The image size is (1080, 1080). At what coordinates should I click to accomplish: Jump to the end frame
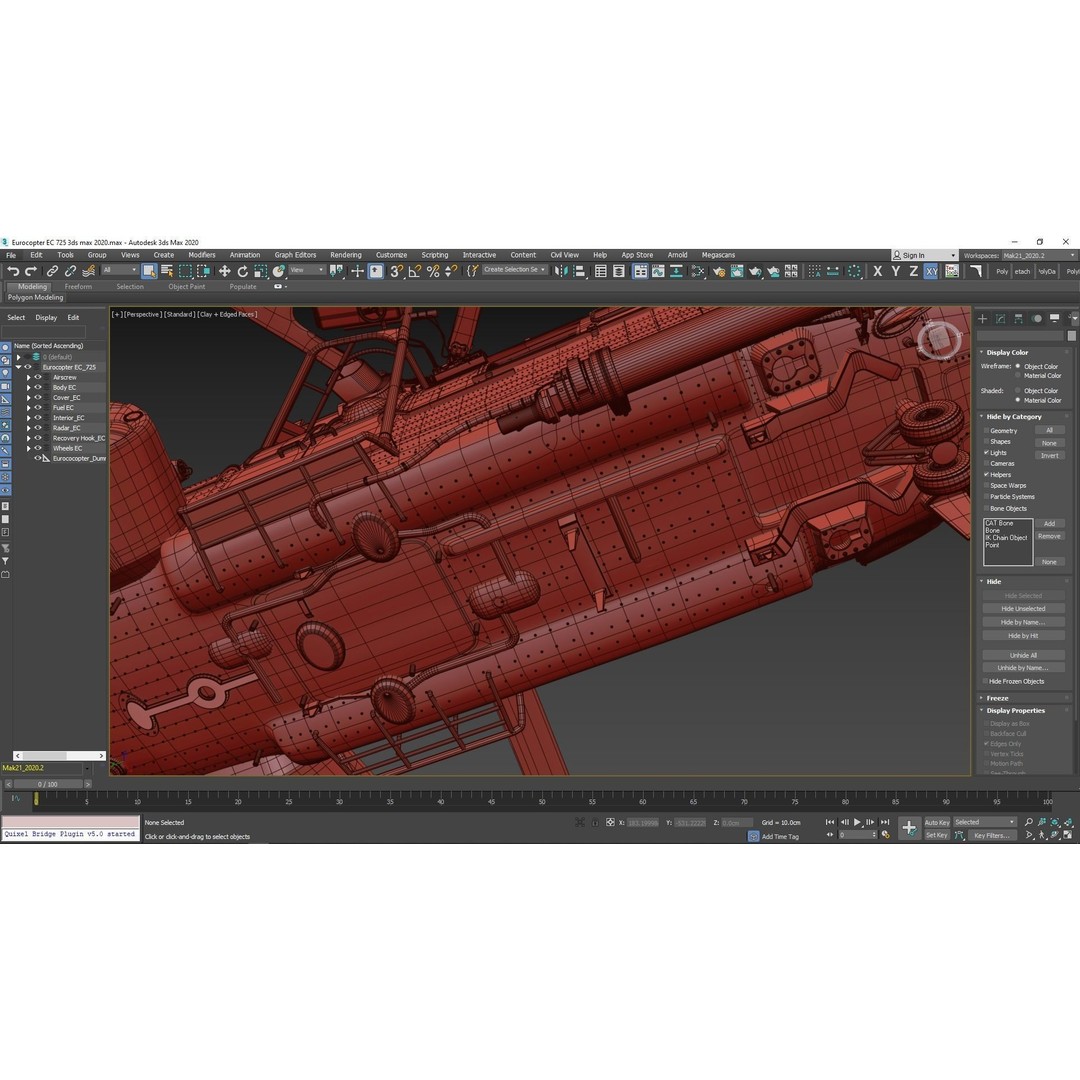(885, 822)
